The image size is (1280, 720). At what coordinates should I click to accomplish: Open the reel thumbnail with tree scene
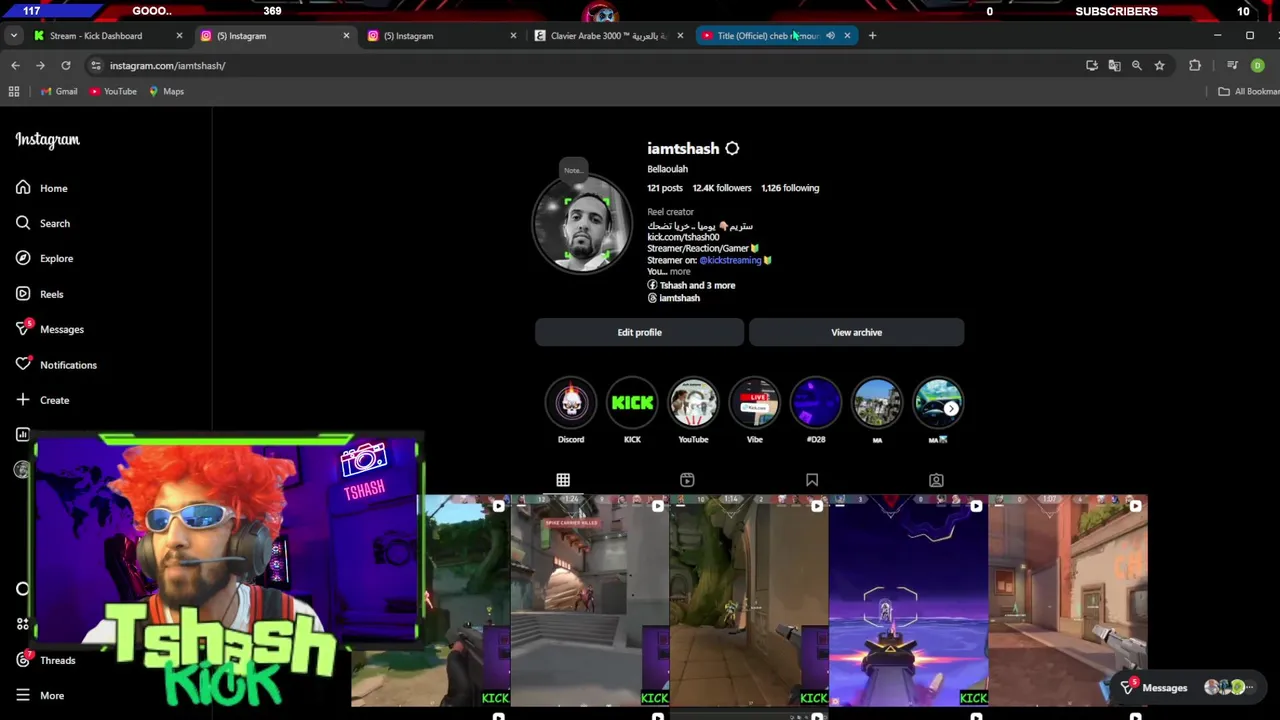pyautogui.click(x=749, y=600)
